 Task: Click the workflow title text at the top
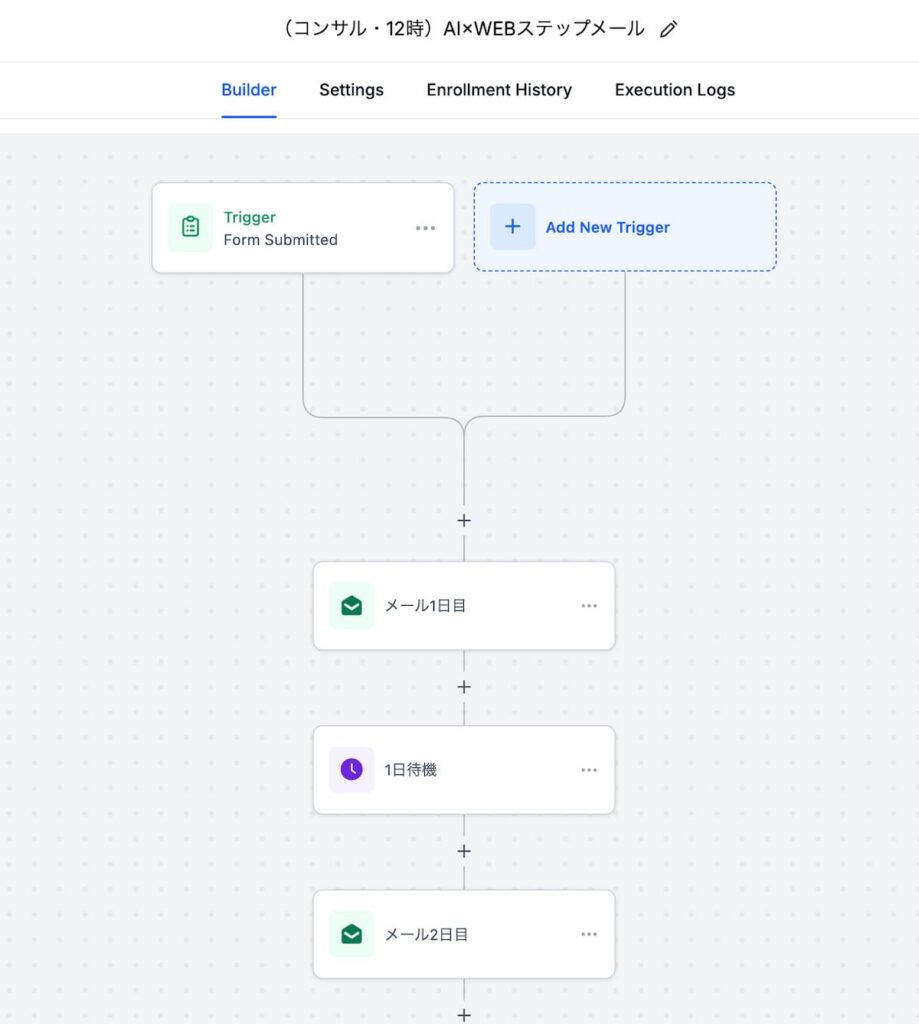pyautogui.click(x=464, y=29)
